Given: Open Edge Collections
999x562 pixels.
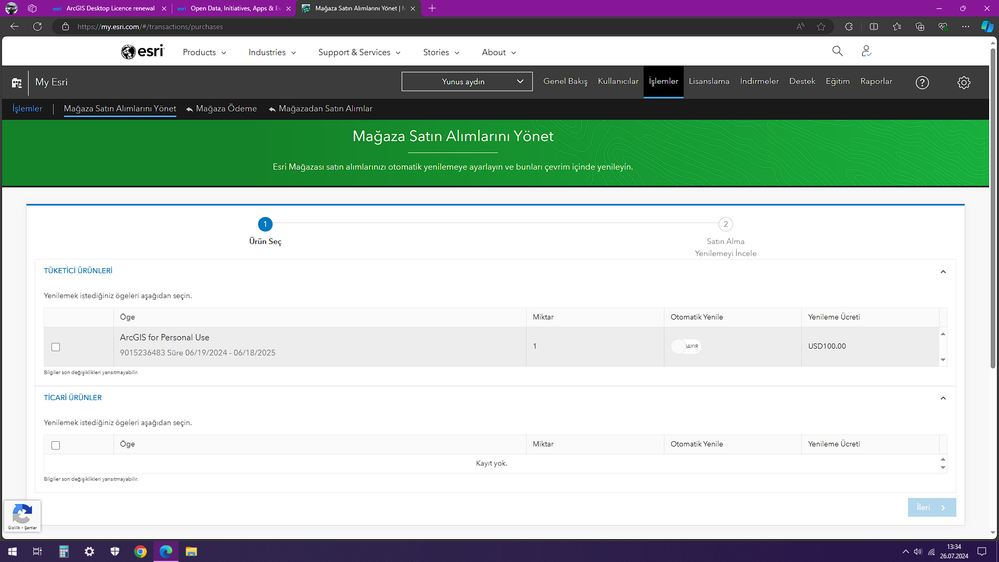Looking at the screenshot, I should (920, 27).
